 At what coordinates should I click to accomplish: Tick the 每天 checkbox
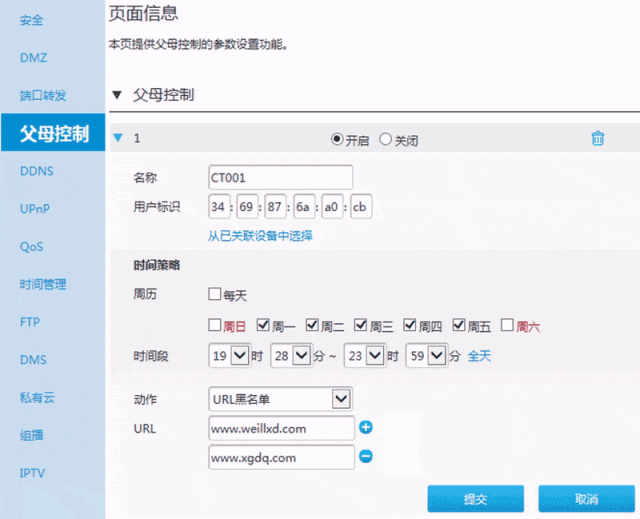[x=215, y=294]
